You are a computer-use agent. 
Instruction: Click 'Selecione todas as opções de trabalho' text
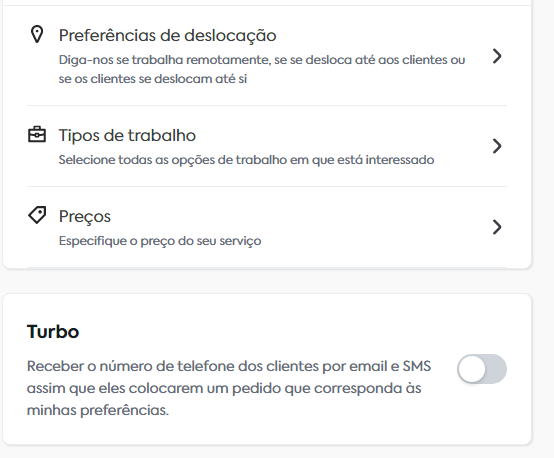click(x=246, y=160)
